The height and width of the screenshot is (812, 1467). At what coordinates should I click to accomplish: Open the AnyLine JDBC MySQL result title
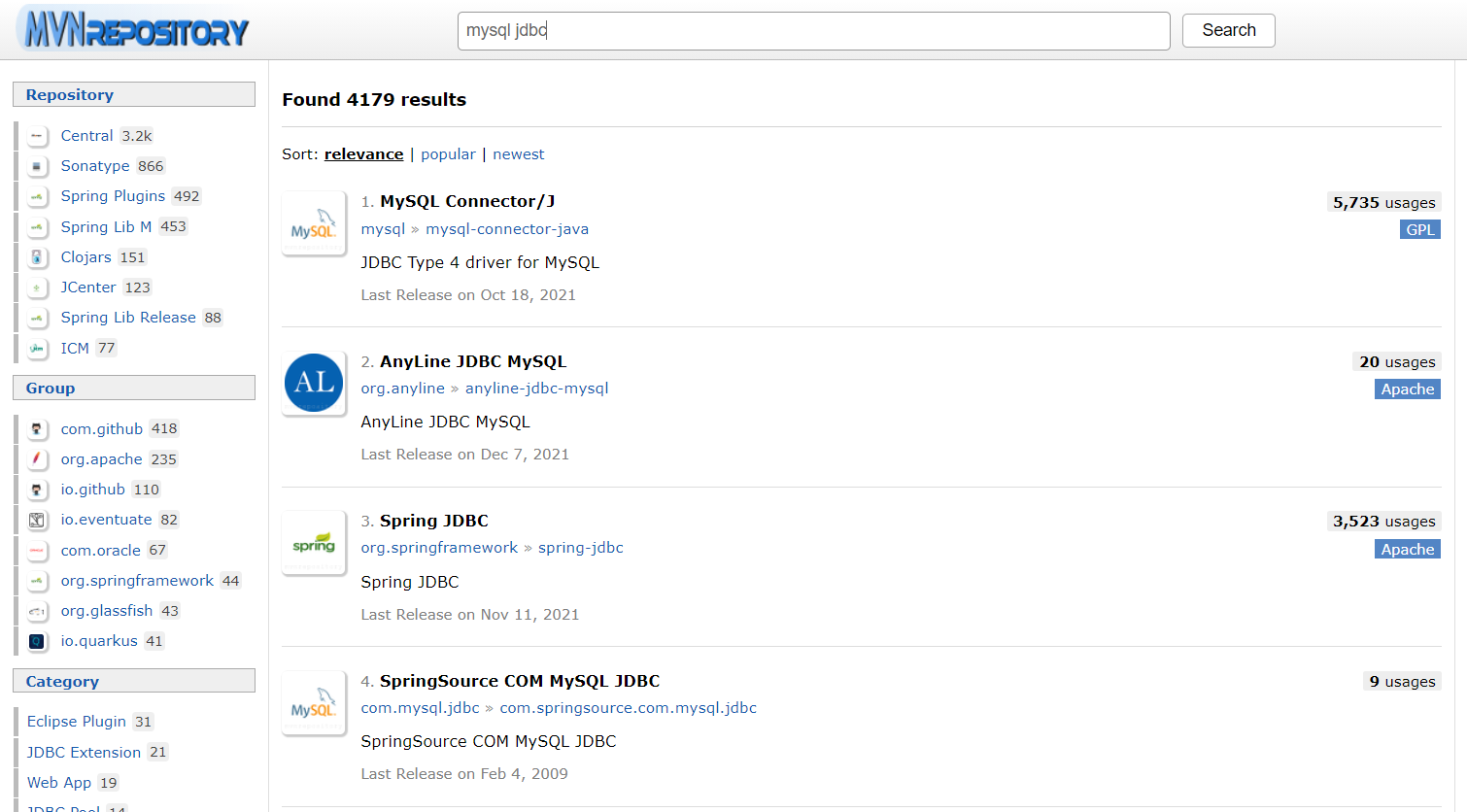pyautogui.click(x=473, y=361)
